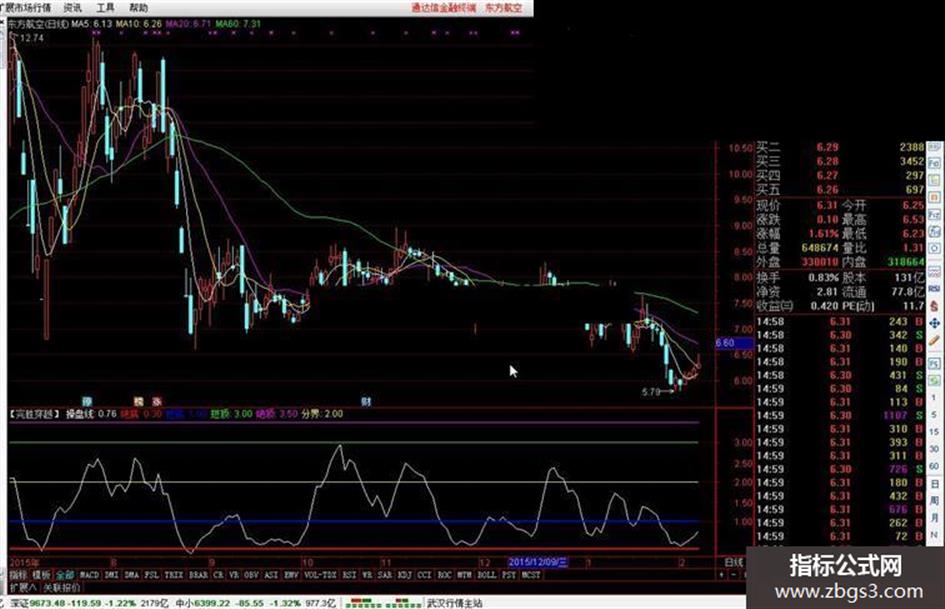945x609 pixels.
Task: Select the pencil drawing tool icon
Action: 934,341
